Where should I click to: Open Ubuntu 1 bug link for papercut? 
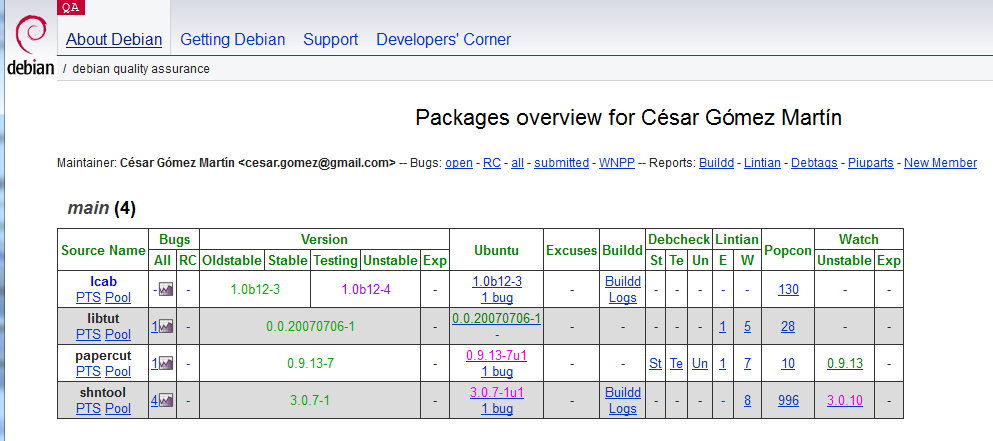point(496,371)
